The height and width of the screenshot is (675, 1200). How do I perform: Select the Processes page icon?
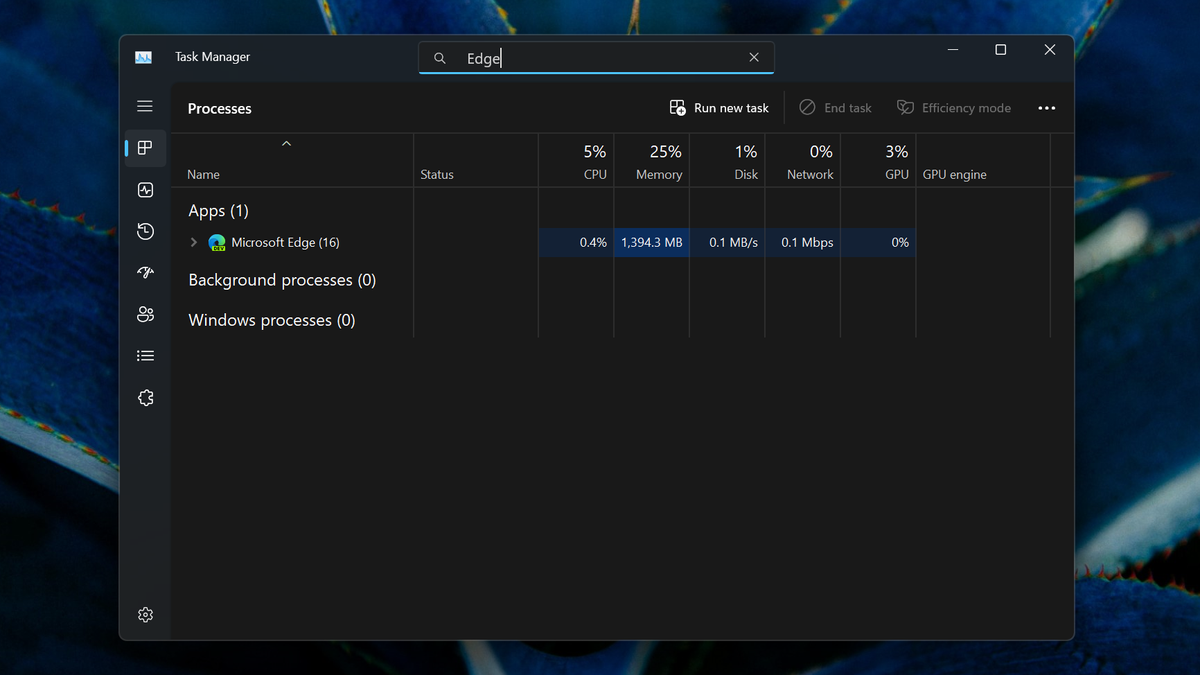pos(145,148)
